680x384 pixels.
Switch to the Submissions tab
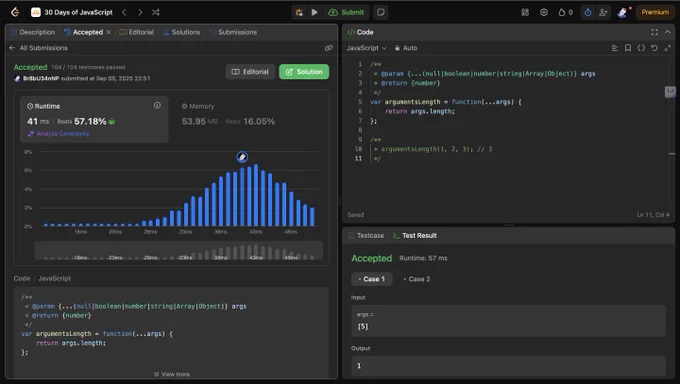click(233, 32)
